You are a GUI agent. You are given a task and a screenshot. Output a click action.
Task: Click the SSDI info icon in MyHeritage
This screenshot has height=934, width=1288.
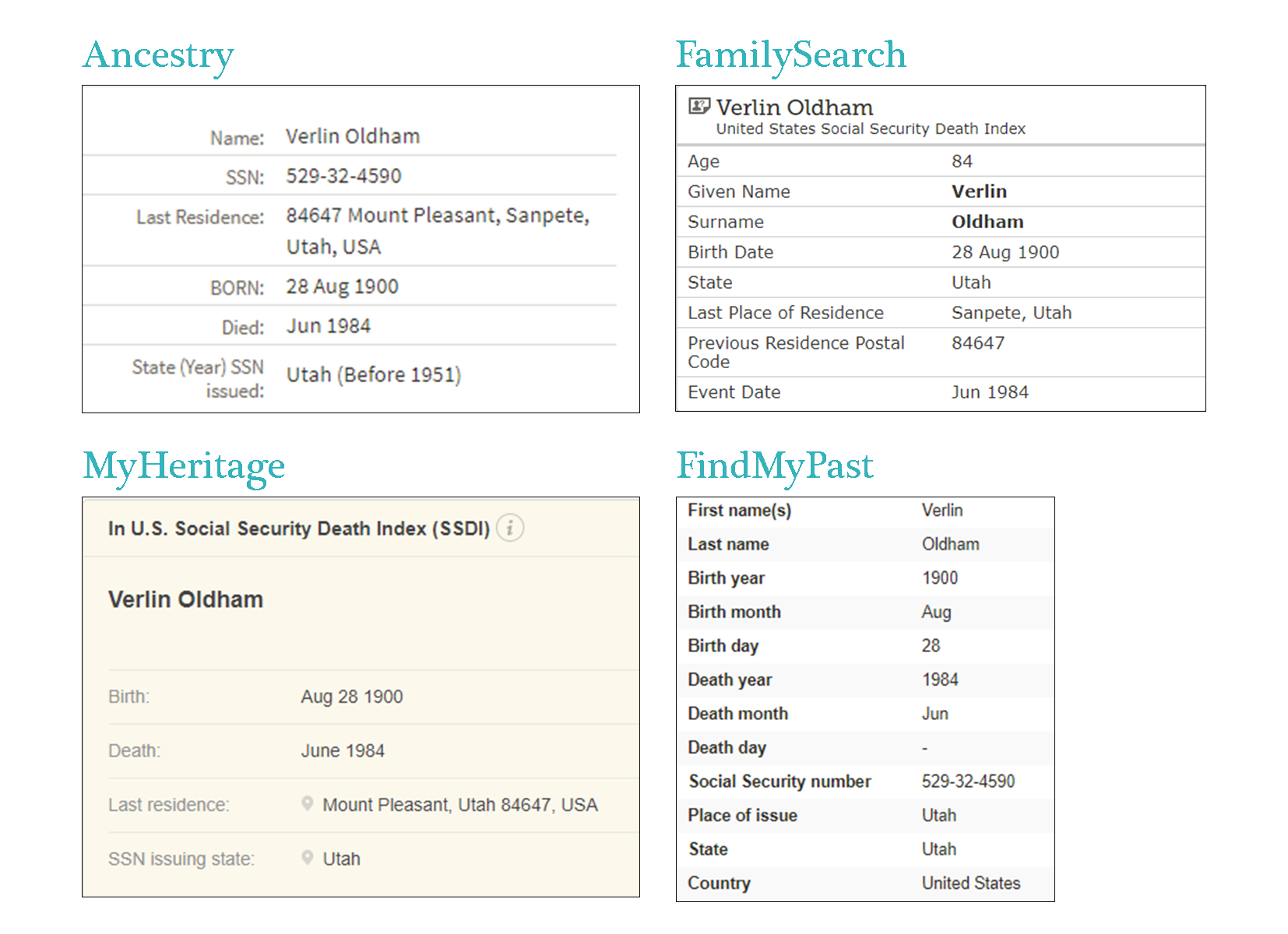(510, 528)
